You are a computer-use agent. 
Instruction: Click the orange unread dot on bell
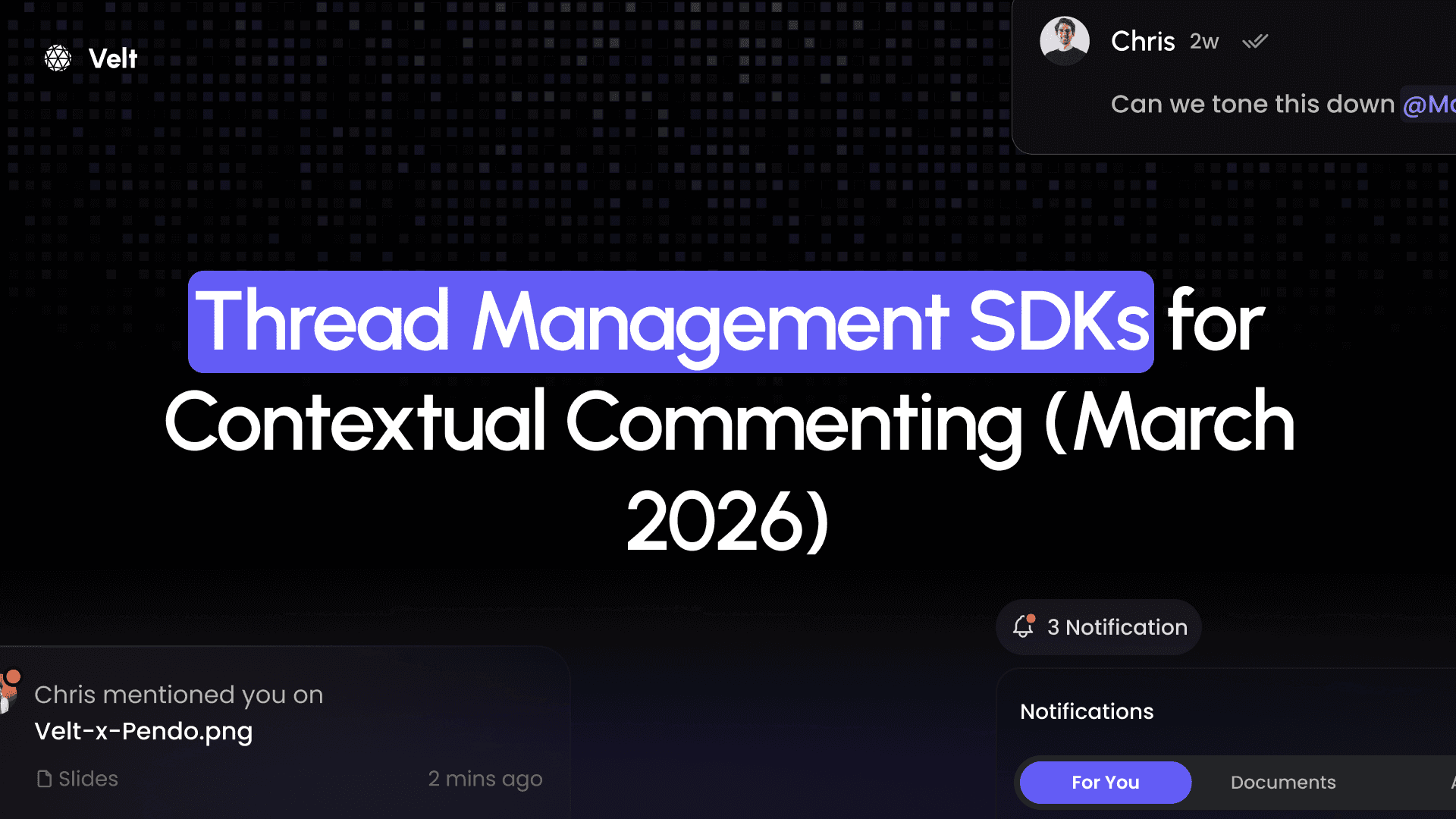pyautogui.click(x=1031, y=619)
